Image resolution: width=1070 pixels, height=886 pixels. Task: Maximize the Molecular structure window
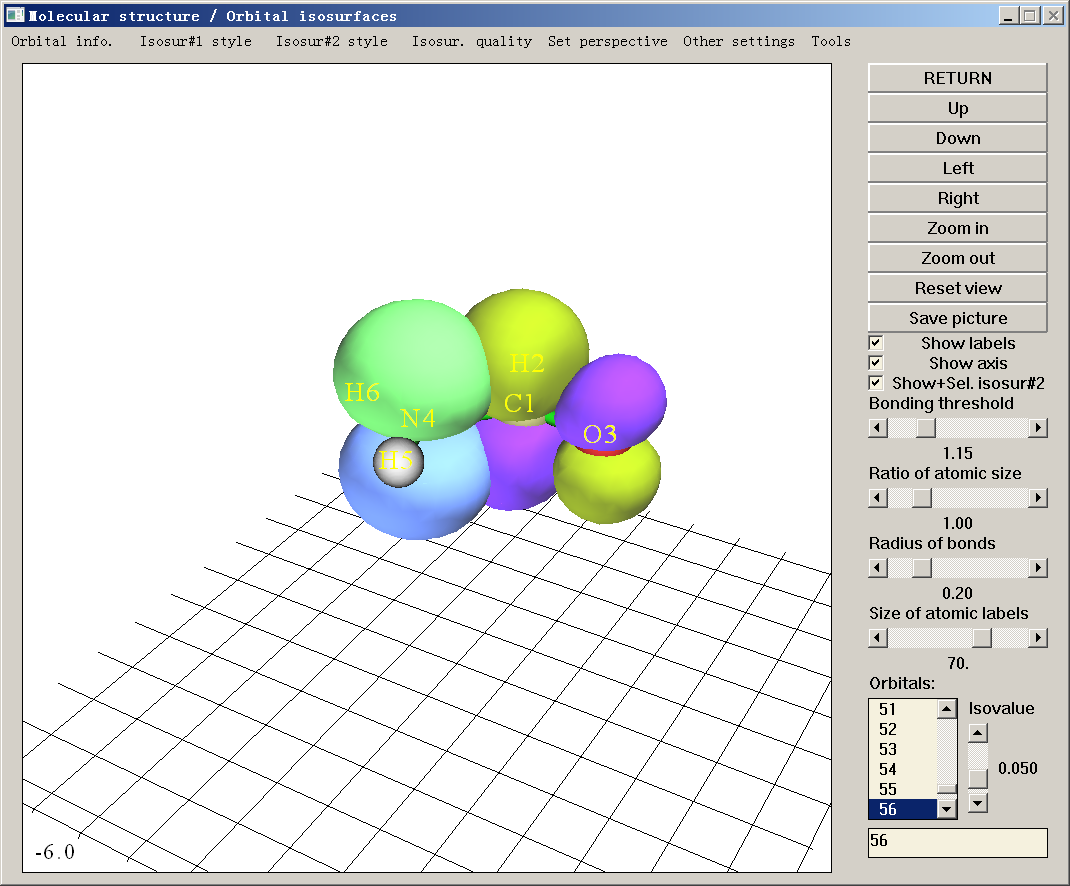point(1030,15)
